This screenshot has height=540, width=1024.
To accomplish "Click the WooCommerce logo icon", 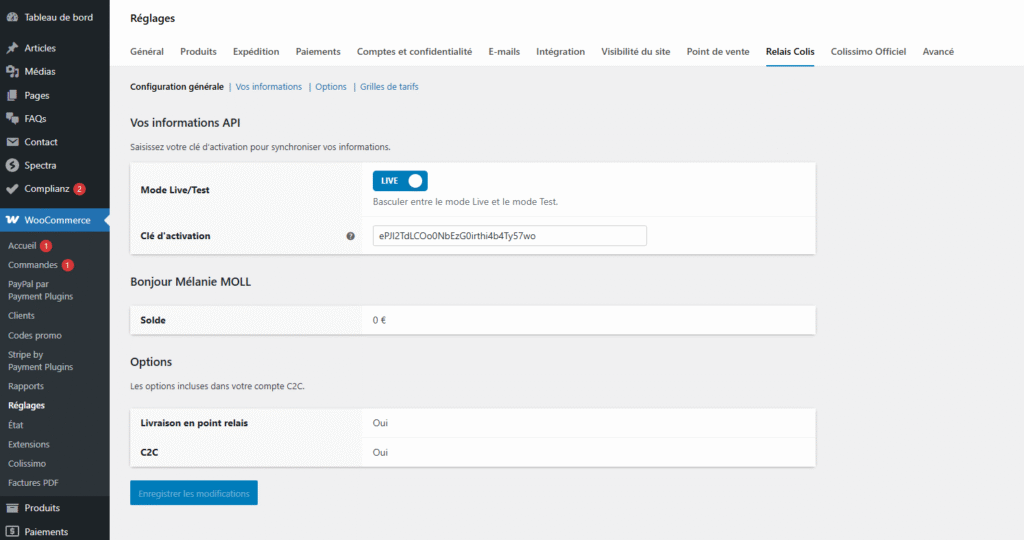I will point(12,220).
